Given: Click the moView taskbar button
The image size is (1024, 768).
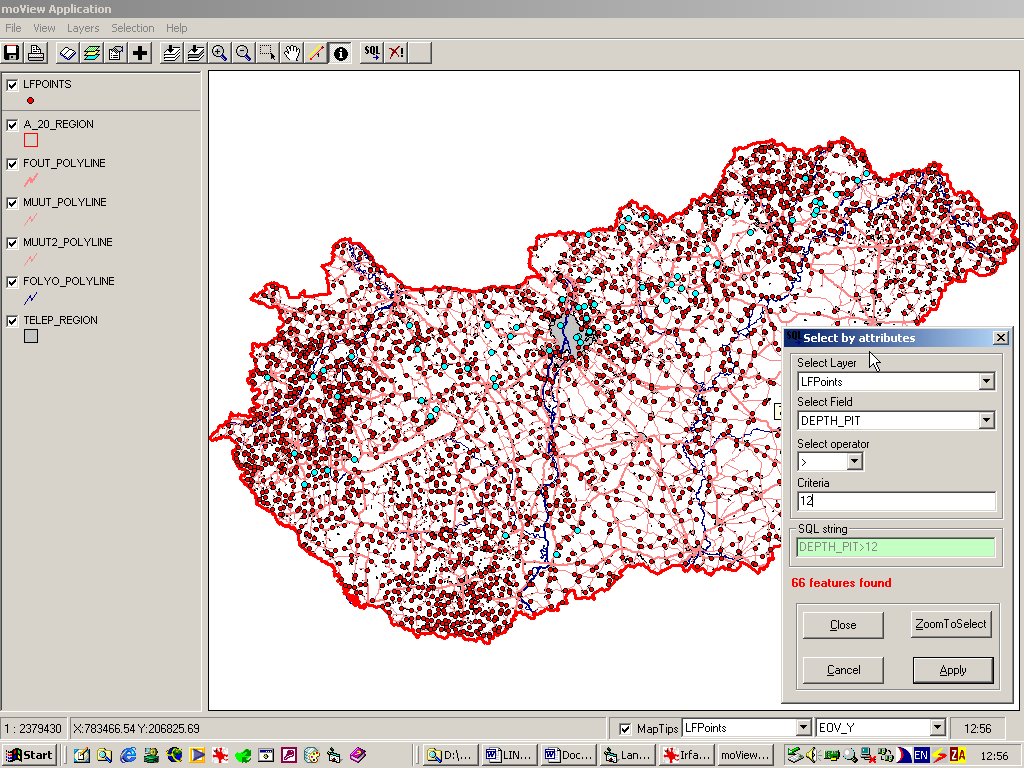Looking at the screenshot, I should click(x=745, y=756).
